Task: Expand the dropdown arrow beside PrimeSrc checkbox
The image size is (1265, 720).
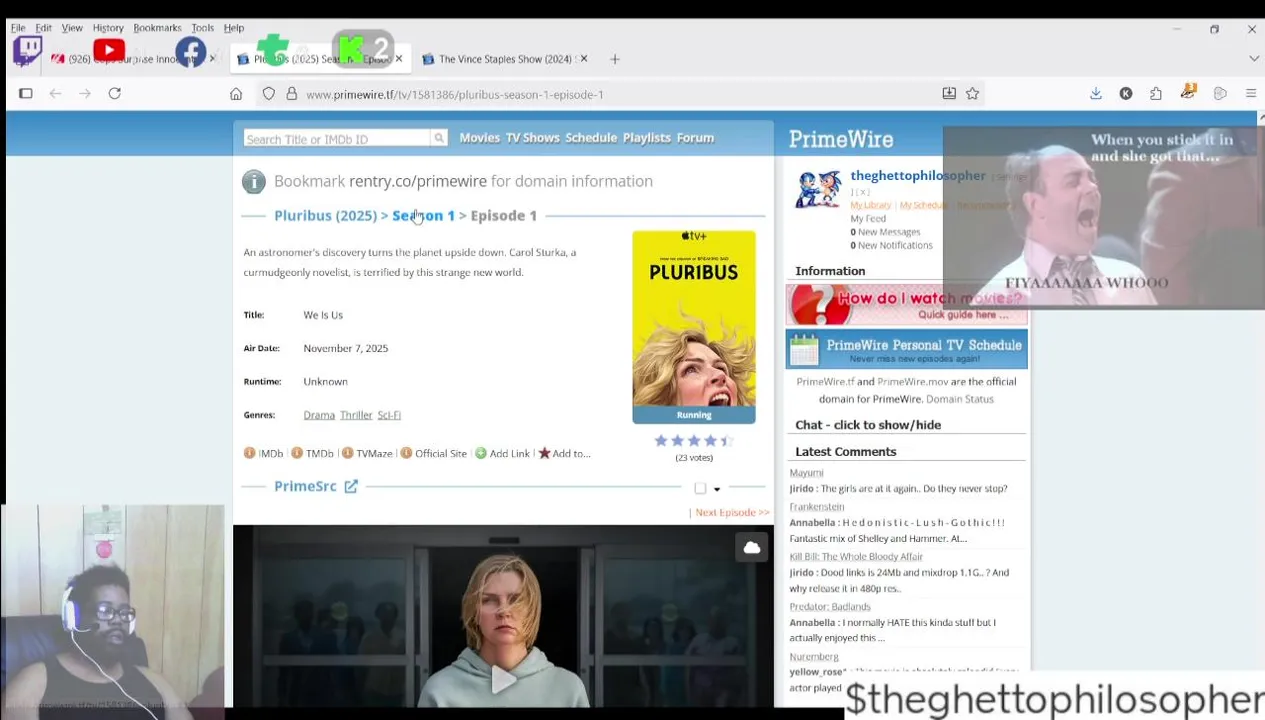Action: pos(717,489)
